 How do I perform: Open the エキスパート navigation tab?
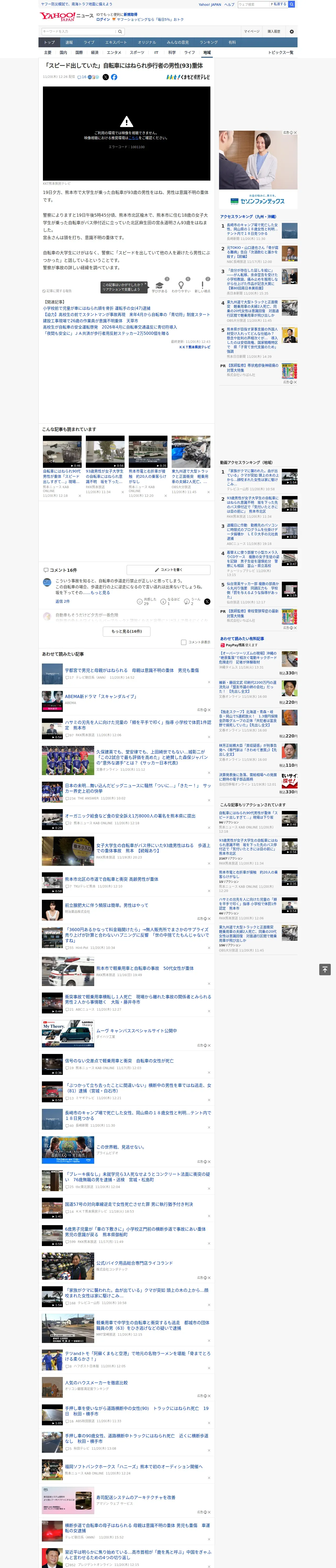coord(116,43)
